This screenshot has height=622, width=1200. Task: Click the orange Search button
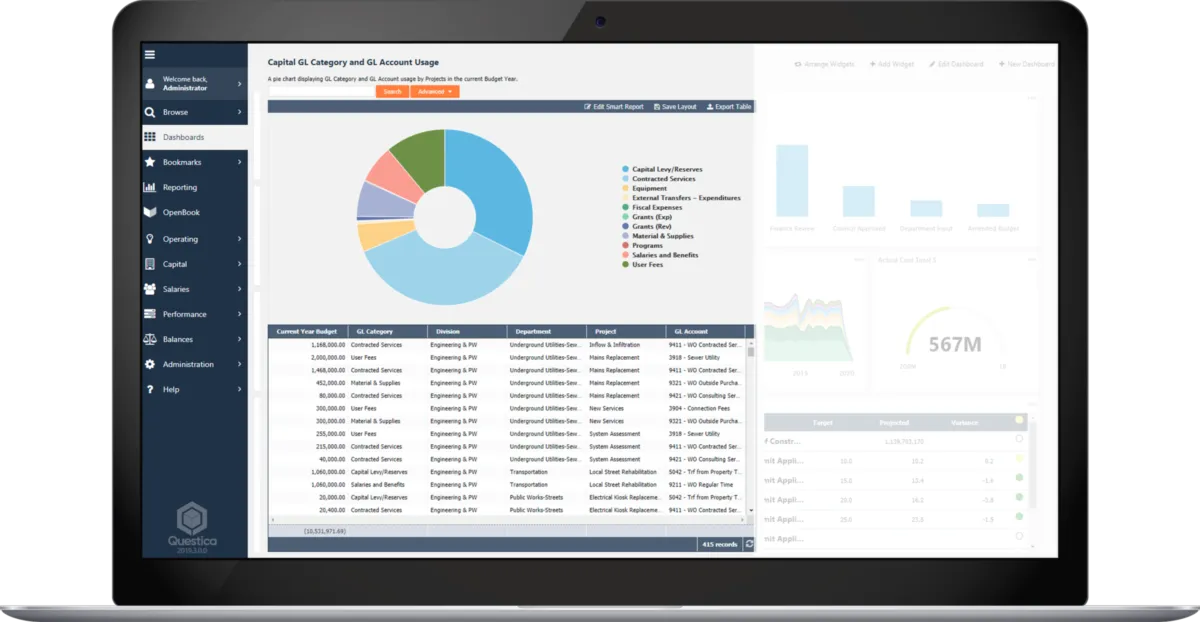[393, 92]
